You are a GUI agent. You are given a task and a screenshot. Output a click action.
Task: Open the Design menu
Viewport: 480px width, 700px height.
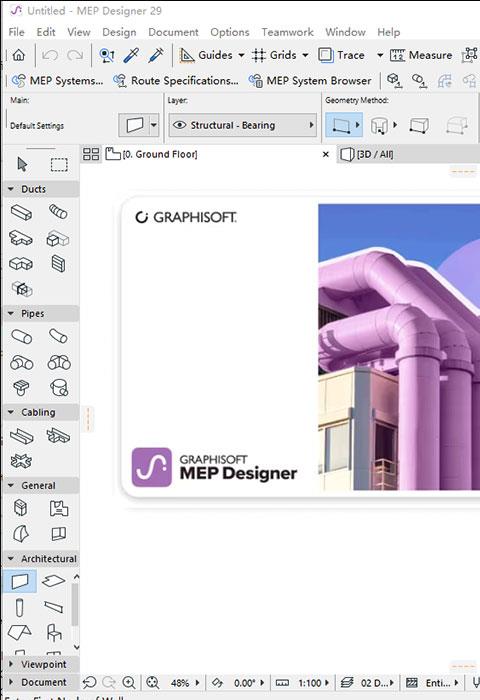tap(119, 32)
